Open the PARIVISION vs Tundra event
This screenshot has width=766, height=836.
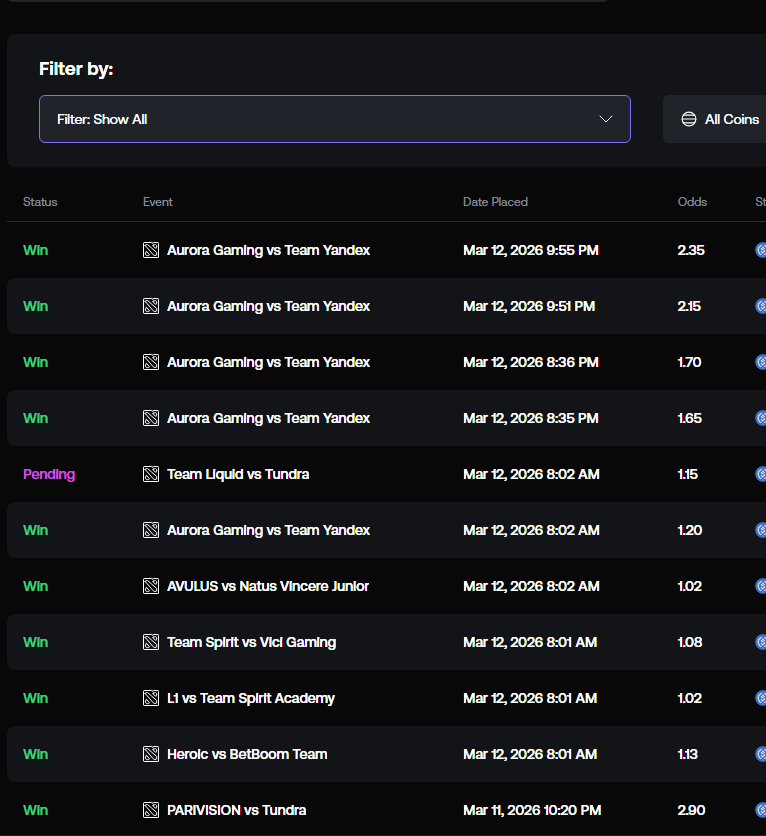coord(236,810)
